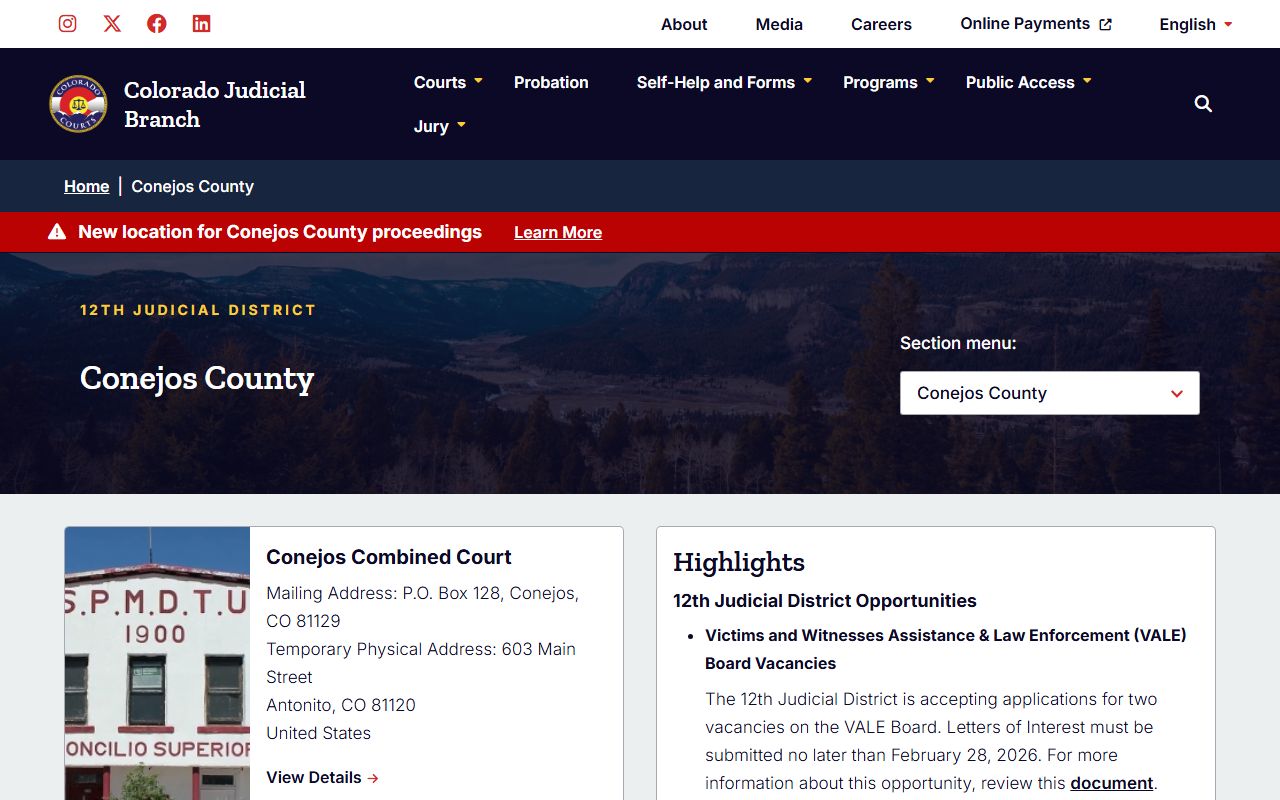Open Self-Help and Forms navigation item
This screenshot has height=800, width=1280.
click(x=716, y=82)
